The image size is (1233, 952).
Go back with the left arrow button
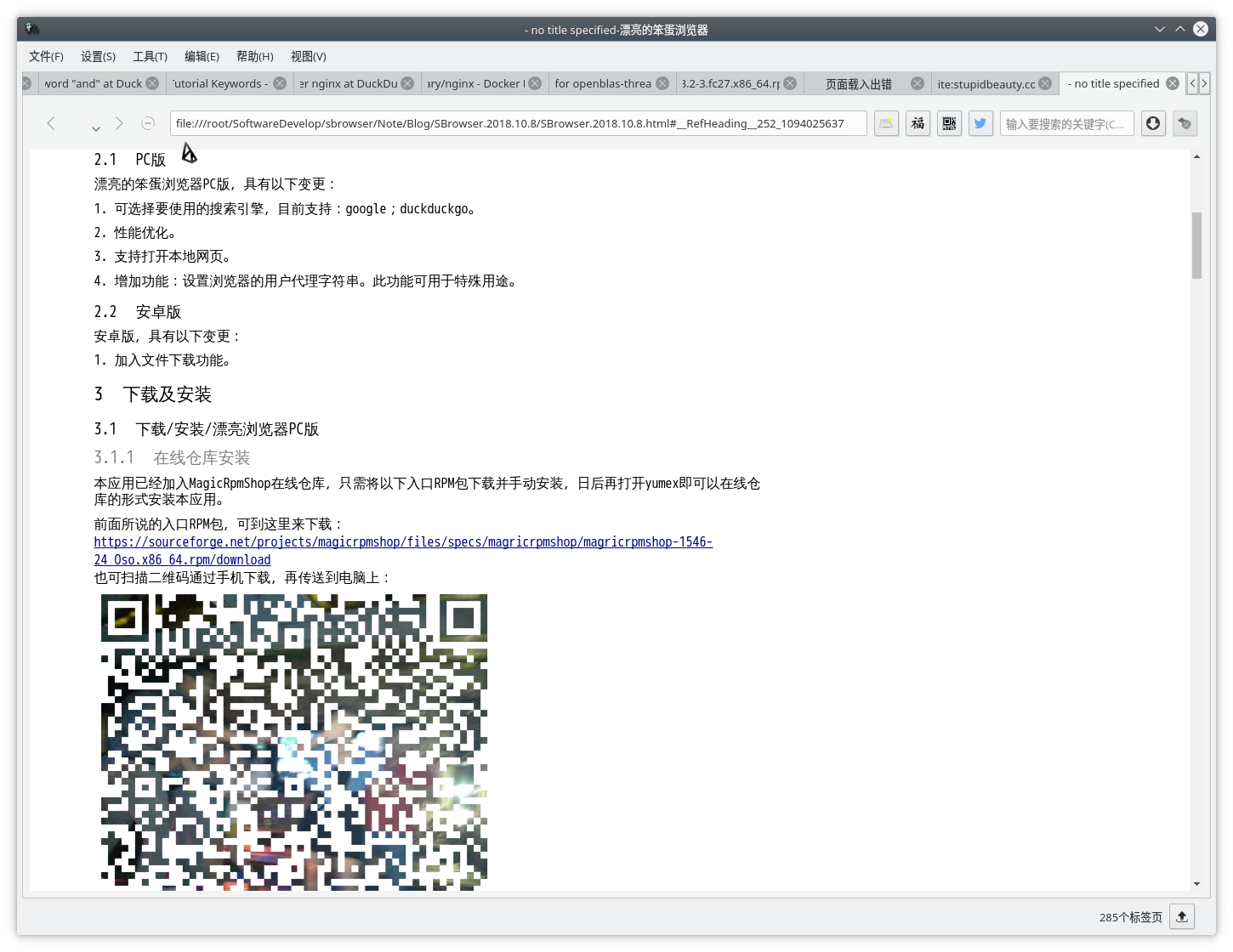(x=51, y=123)
